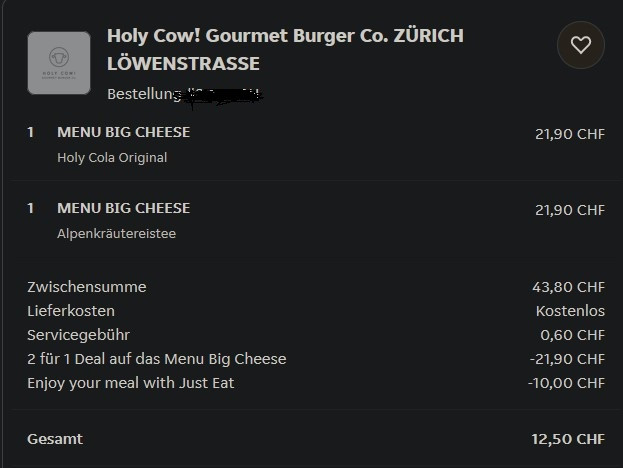Click the Gesamt total label

click(55, 439)
